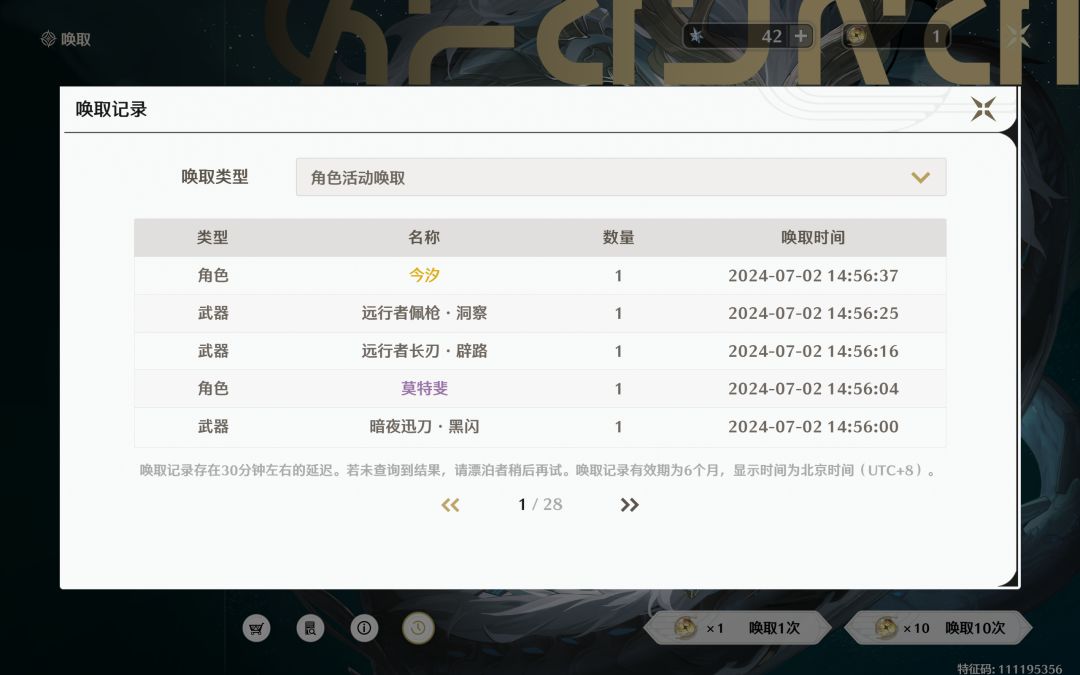Viewport: 1080px width, 675px height.
Task: Click timestamp 2024-07-02 14:56:16
Action: (x=813, y=351)
